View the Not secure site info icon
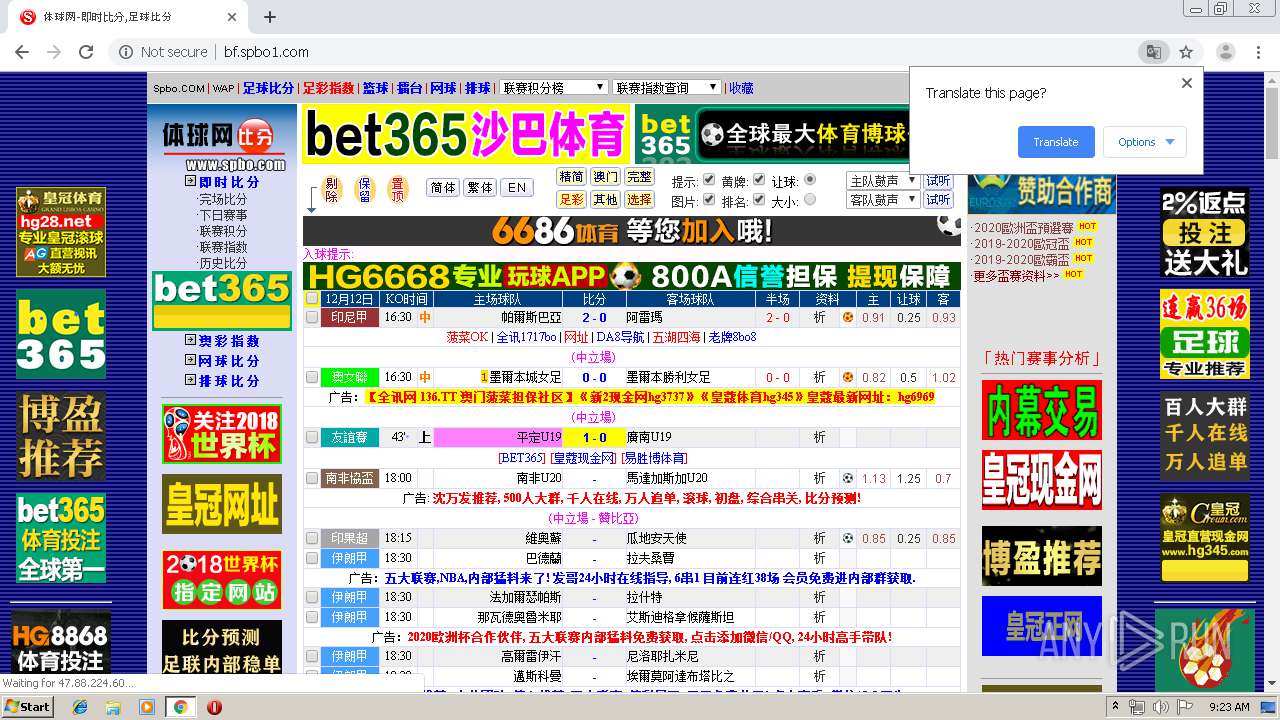Viewport: 1280px width, 720px height. tap(126, 52)
